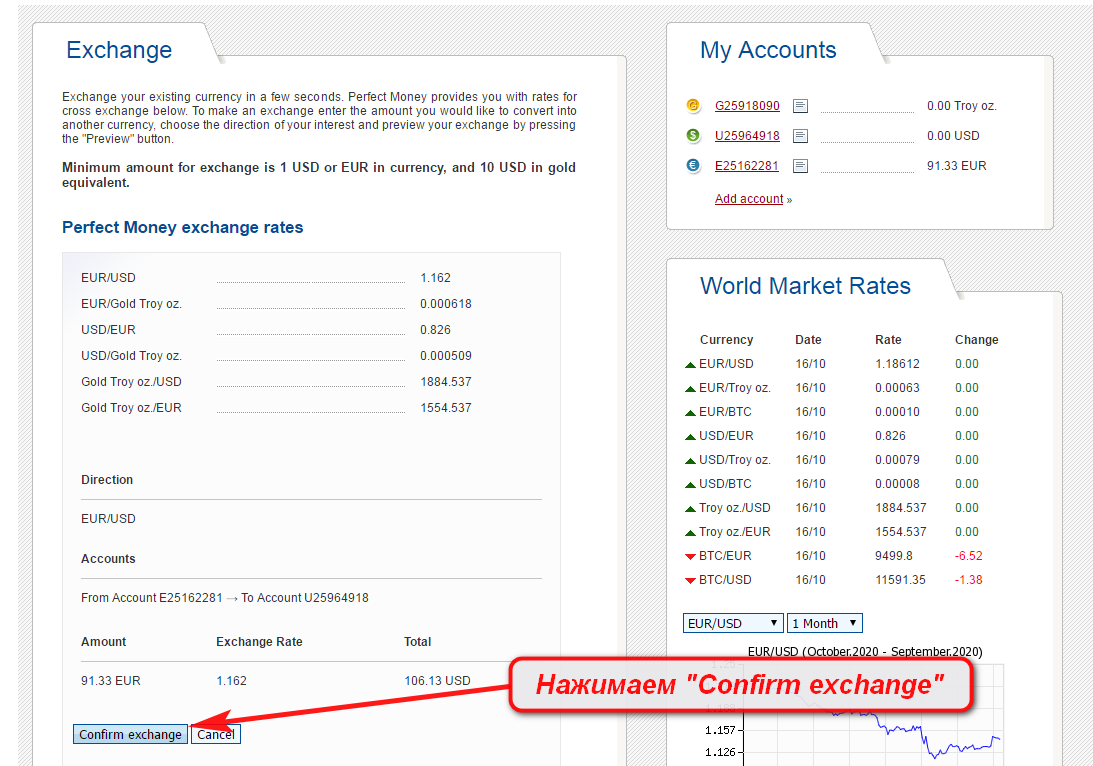Viewport: 1093px width, 766px height.
Task: Click the Change column header
Action: (x=976, y=339)
